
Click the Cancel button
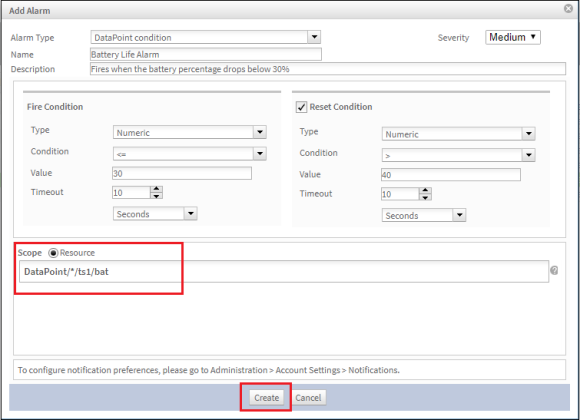308,398
